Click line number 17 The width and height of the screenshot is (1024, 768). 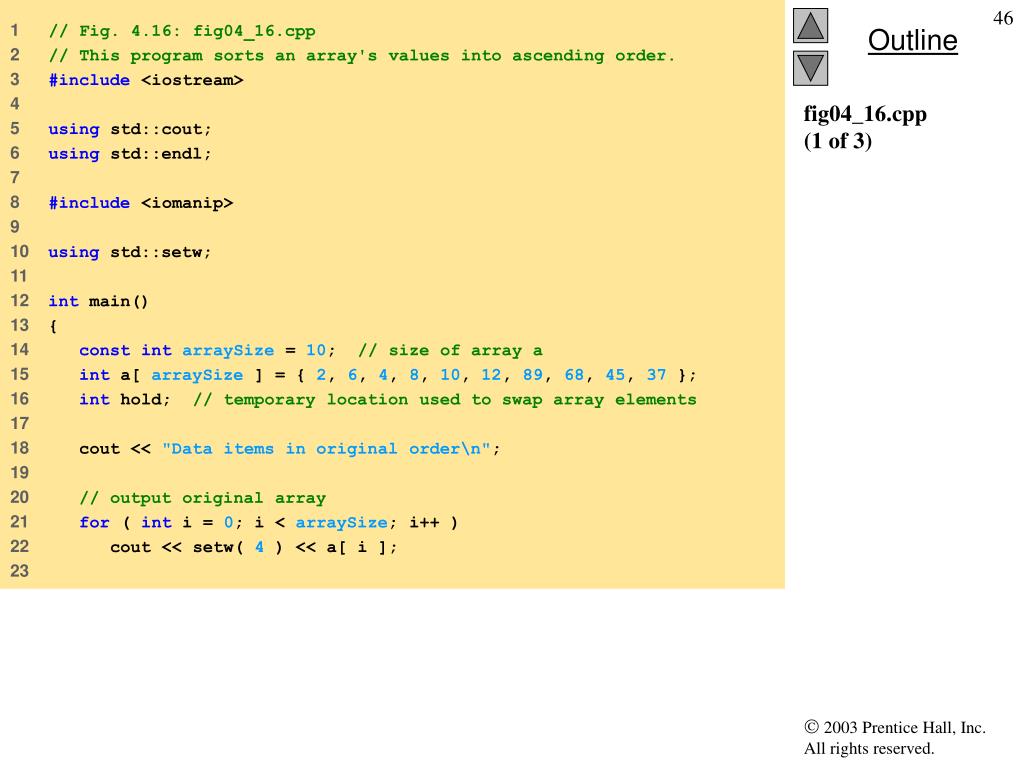point(20,424)
